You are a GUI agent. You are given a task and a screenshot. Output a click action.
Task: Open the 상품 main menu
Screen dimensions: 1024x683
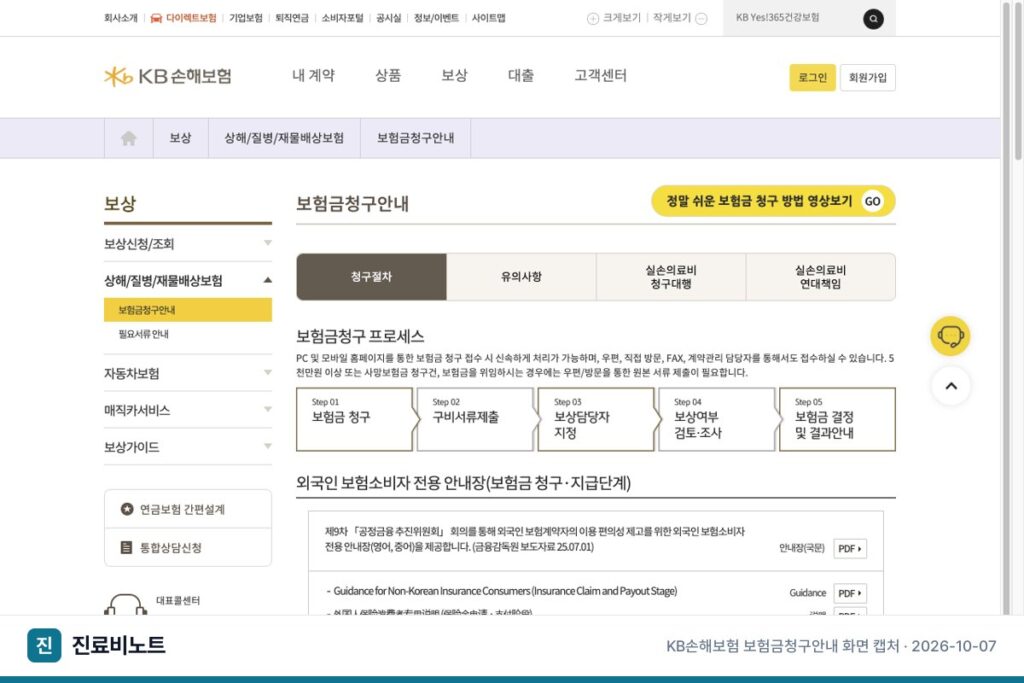coord(388,76)
